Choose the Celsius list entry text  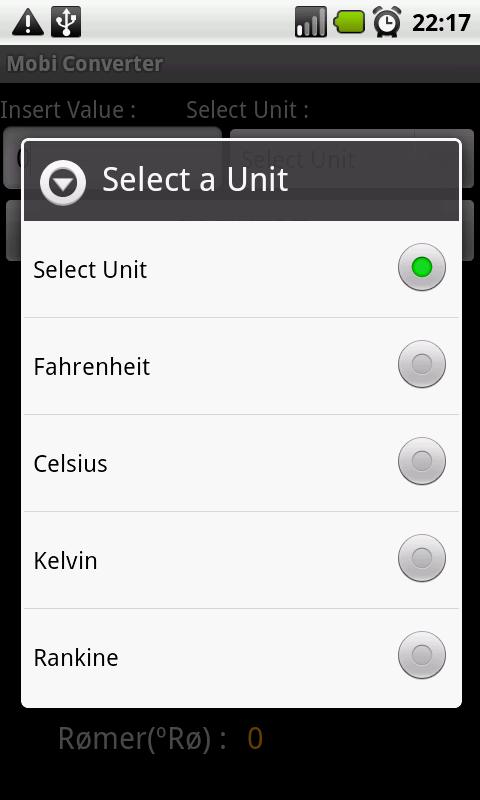point(70,463)
